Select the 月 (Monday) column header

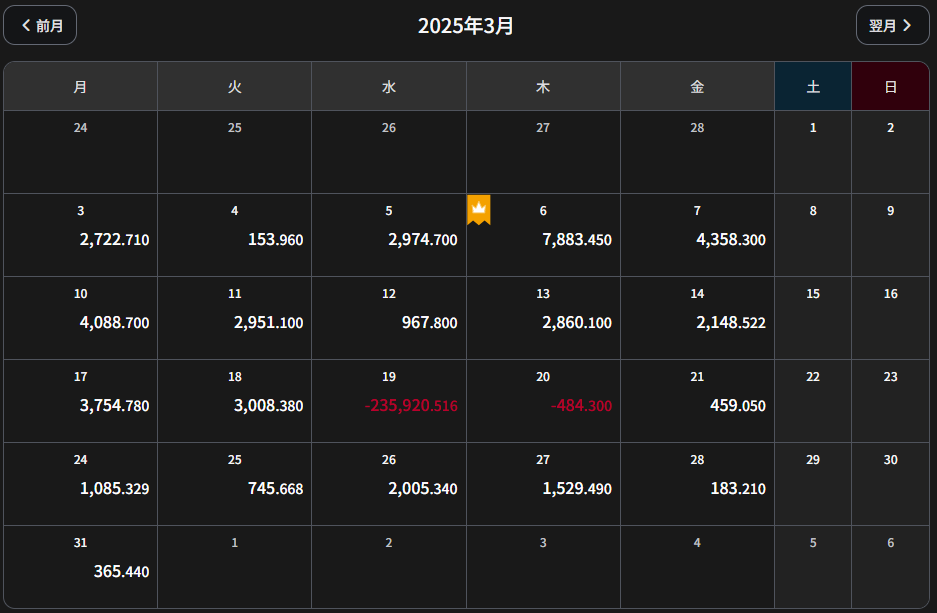pos(81,87)
